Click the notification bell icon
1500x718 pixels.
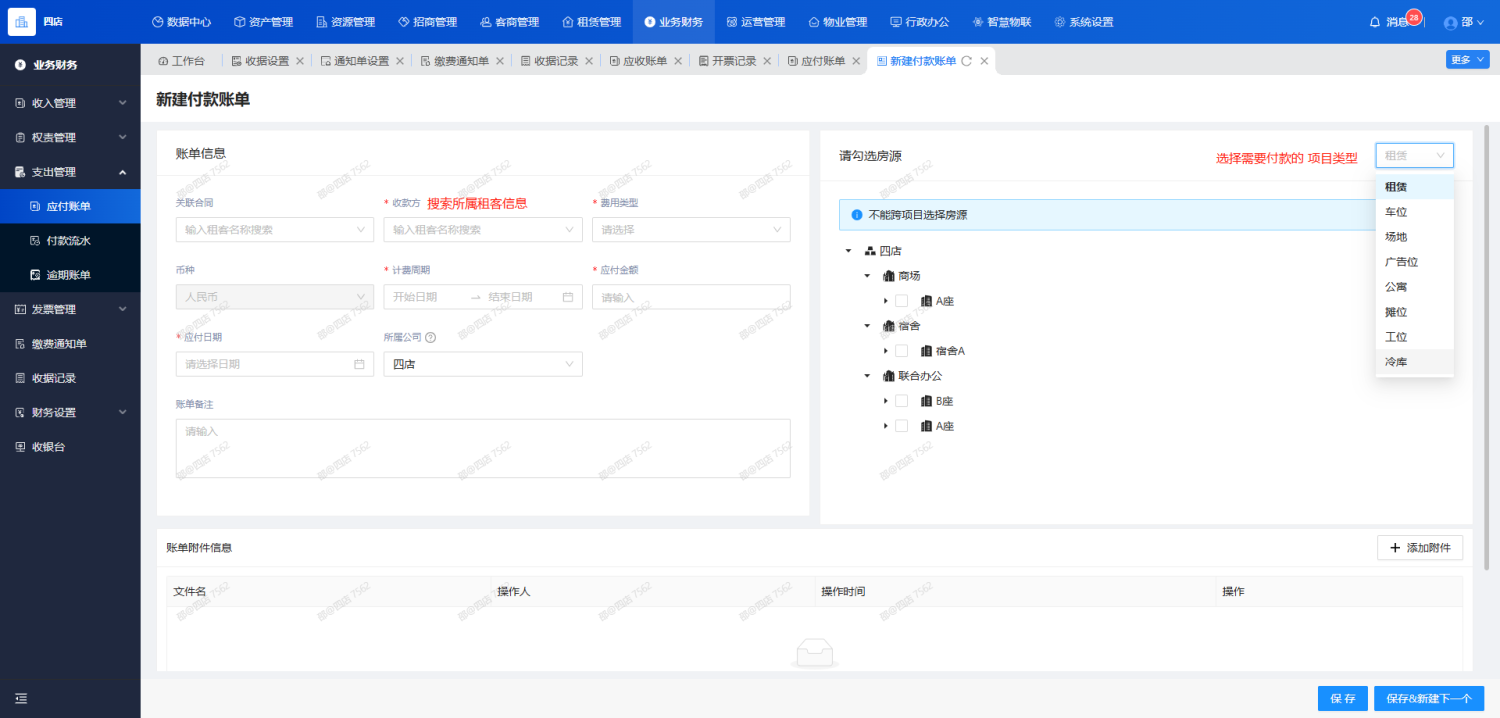pyautogui.click(x=1375, y=22)
